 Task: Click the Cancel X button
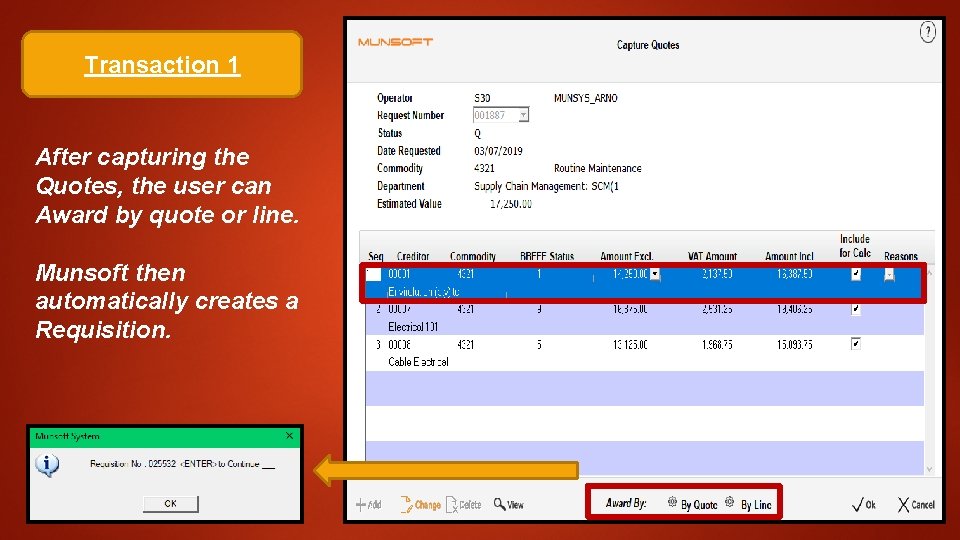pyautogui.click(x=917, y=504)
